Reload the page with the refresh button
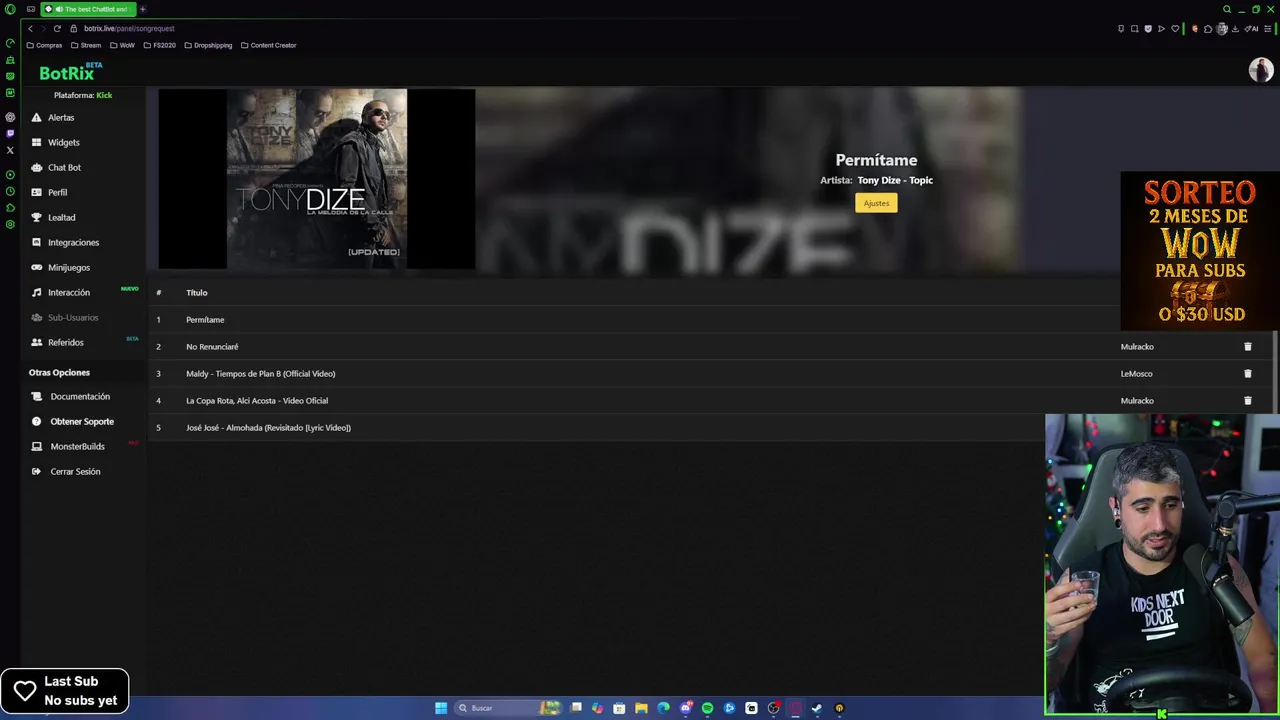The width and height of the screenshot is (1280, 720). pos(57,28)
